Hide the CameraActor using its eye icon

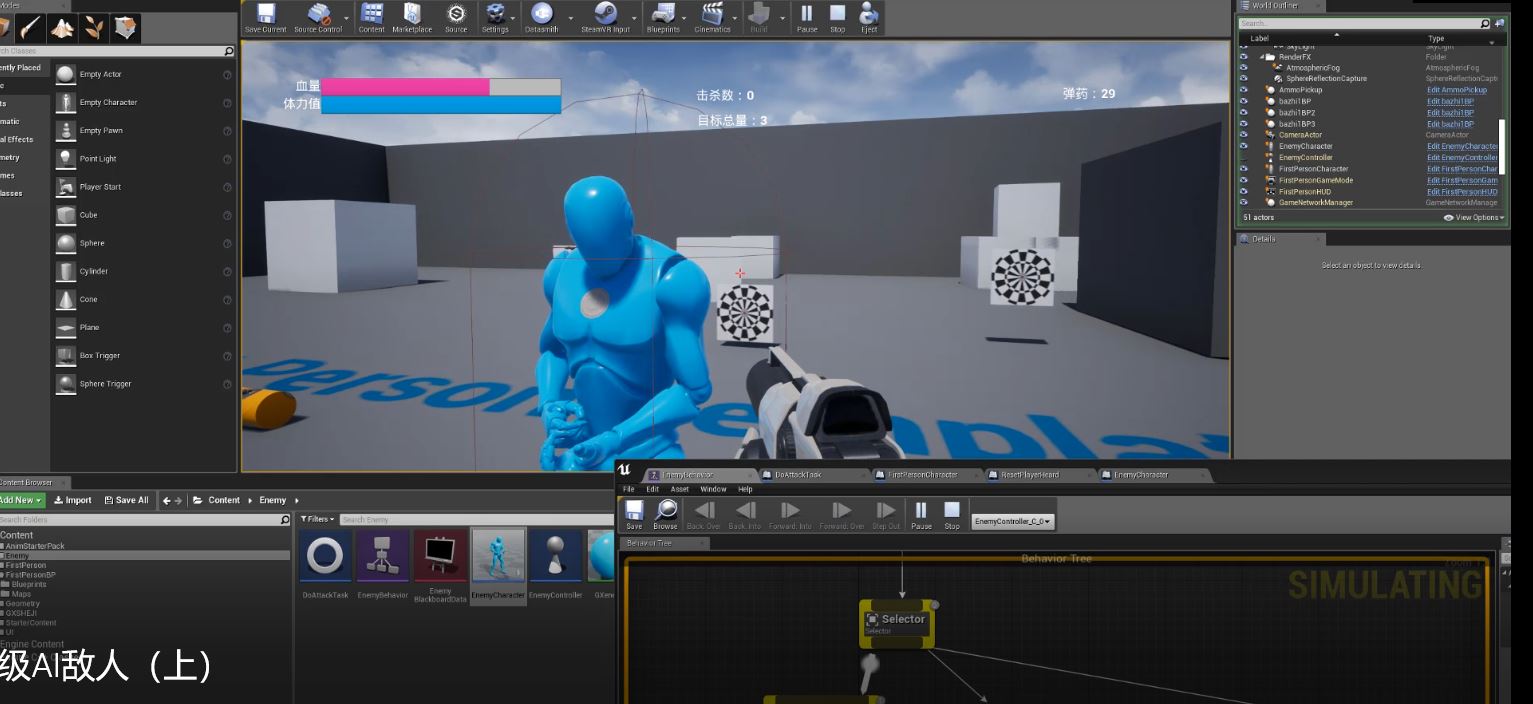[1244, 135]
